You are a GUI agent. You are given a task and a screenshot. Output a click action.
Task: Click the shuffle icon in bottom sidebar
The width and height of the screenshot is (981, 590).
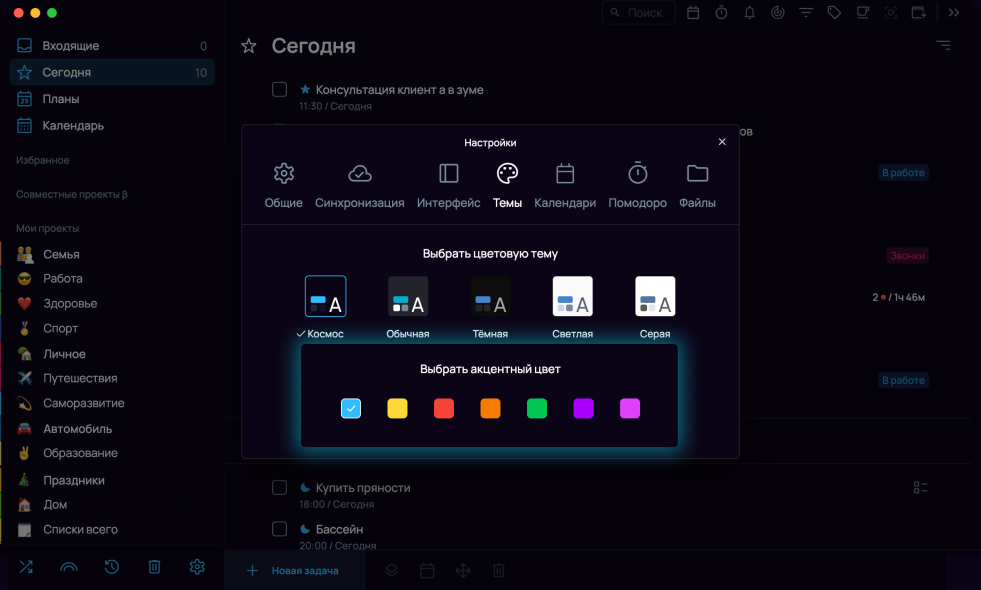(26, 567)
